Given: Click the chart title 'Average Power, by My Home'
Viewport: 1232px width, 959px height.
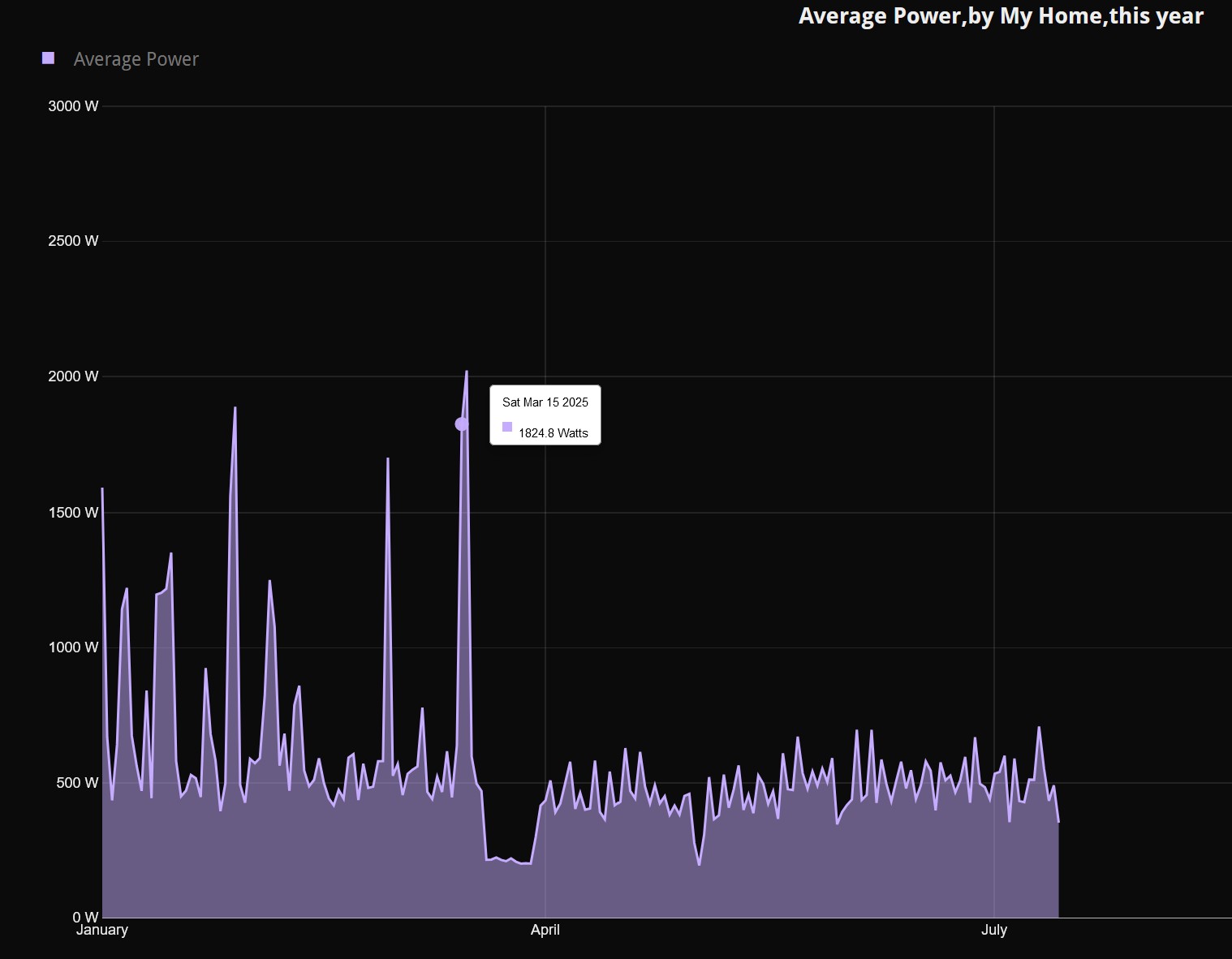Looking at the screenshot, I should [1000, 15].
